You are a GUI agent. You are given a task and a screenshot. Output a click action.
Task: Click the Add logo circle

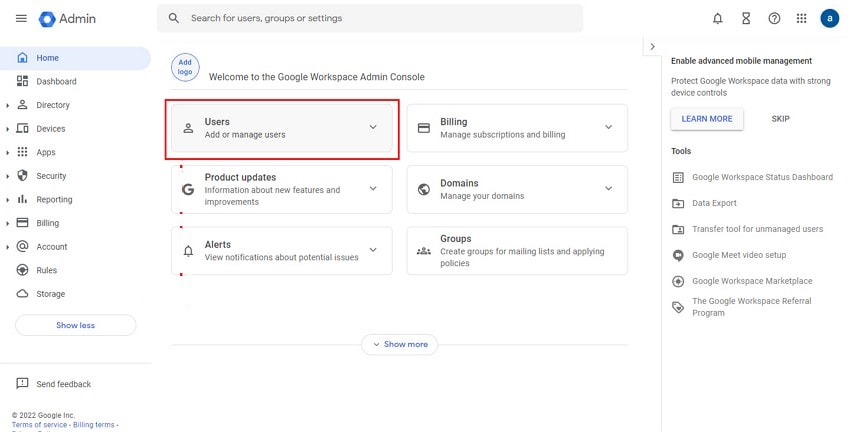click(185, 67)
